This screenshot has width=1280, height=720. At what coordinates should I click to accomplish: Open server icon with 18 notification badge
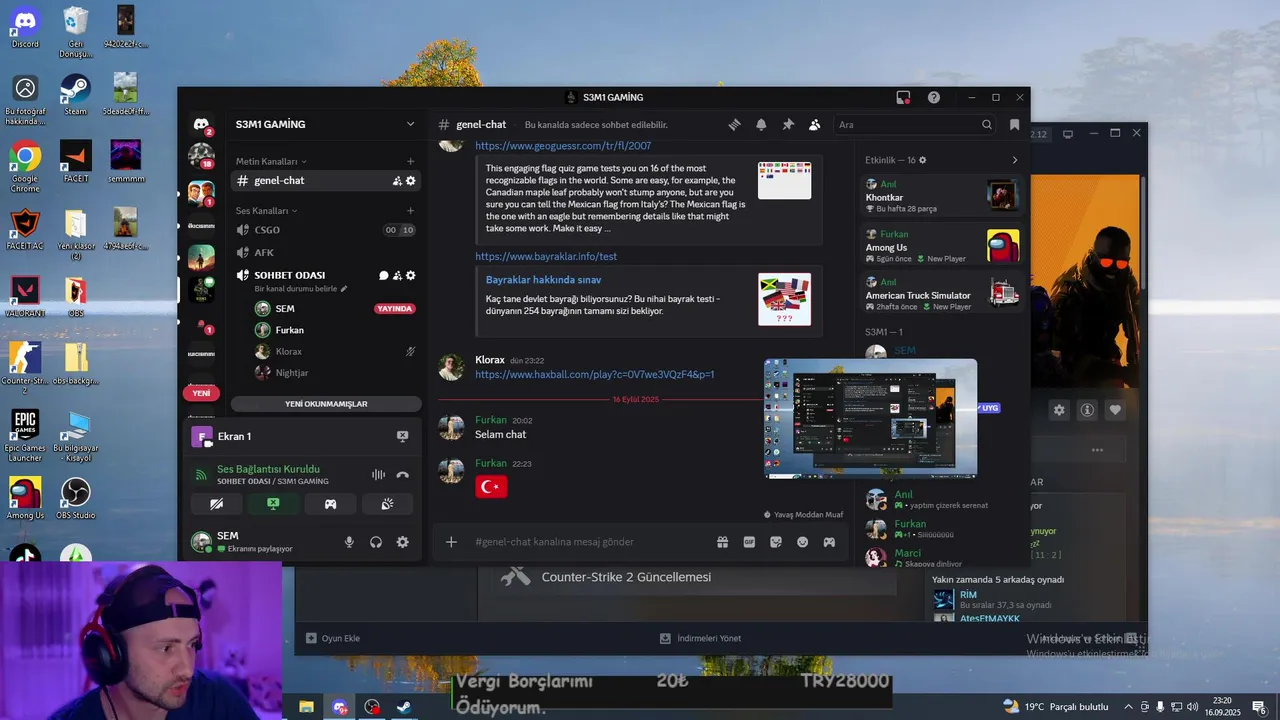point(202,156)
